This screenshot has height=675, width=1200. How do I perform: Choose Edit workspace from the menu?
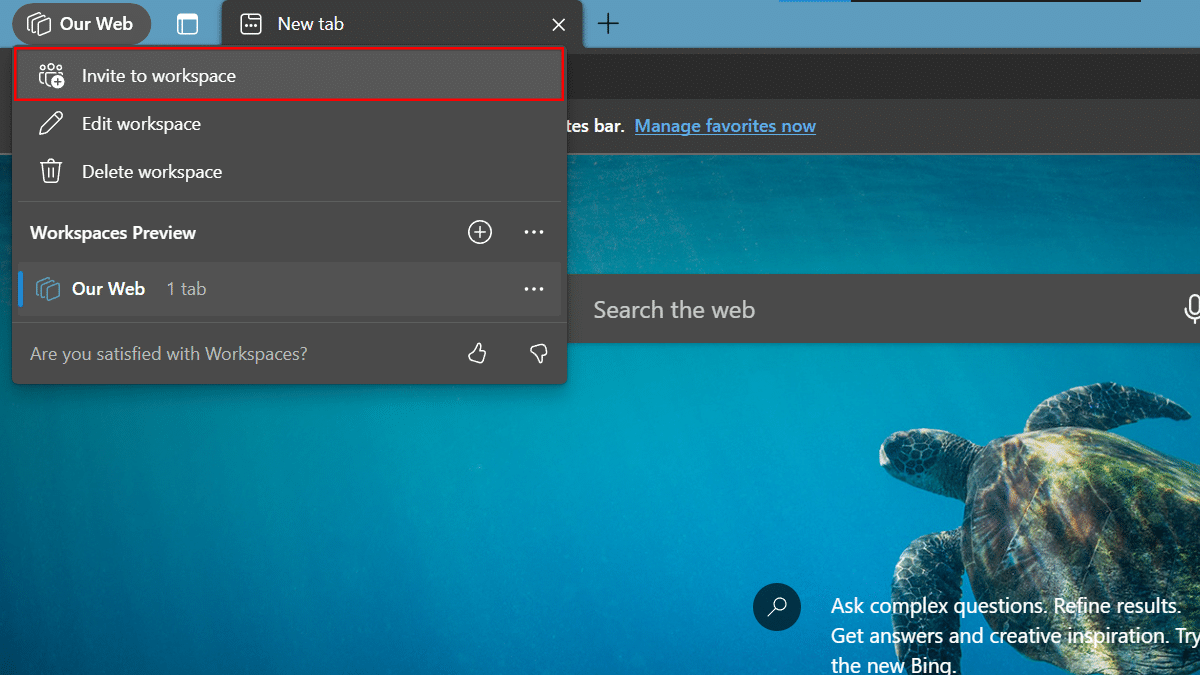[289, 124]
